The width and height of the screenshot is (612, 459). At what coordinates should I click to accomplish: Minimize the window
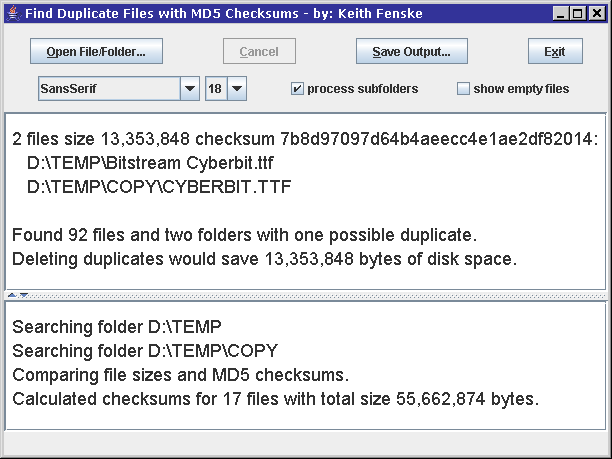pyautogui.click(x=561, y=14)
